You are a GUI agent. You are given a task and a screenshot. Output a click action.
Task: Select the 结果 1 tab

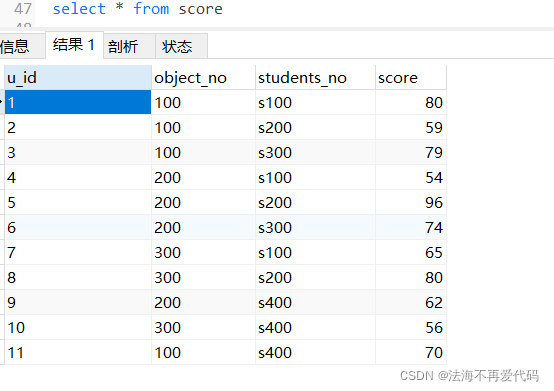(74, 45)
